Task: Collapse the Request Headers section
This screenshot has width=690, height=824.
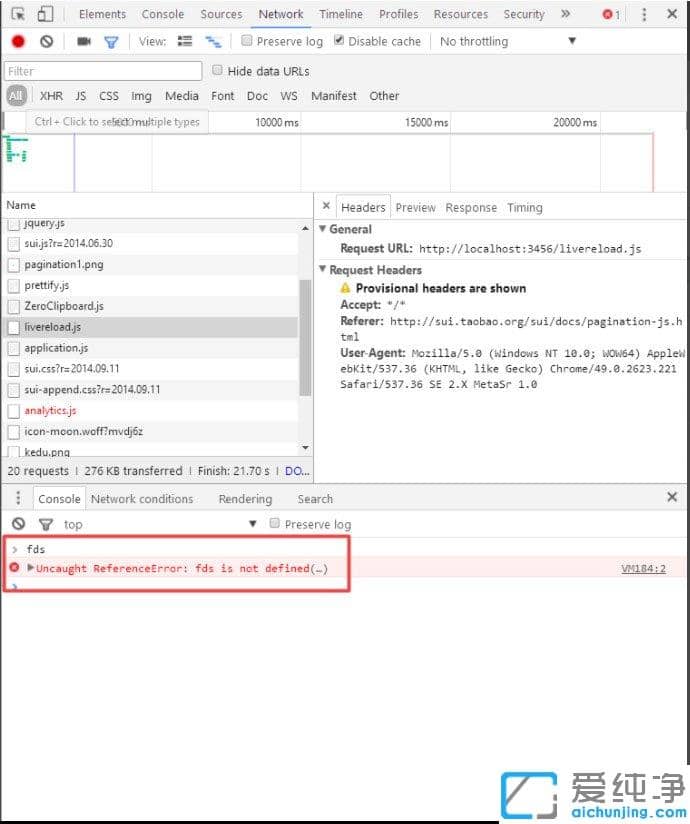Action: (323, 270)
